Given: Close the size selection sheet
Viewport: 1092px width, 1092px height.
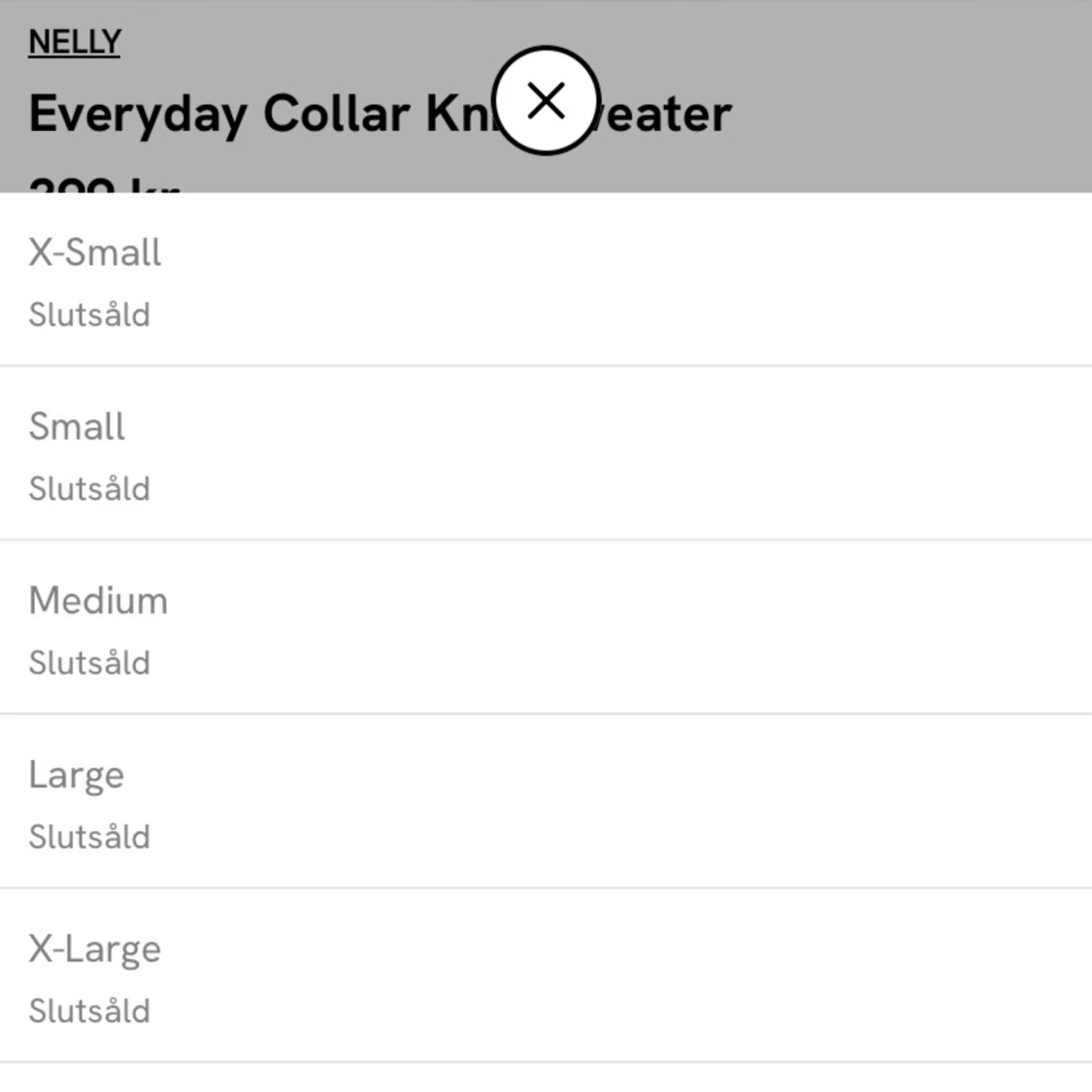Looking at the screenshot, I should 546,101.
